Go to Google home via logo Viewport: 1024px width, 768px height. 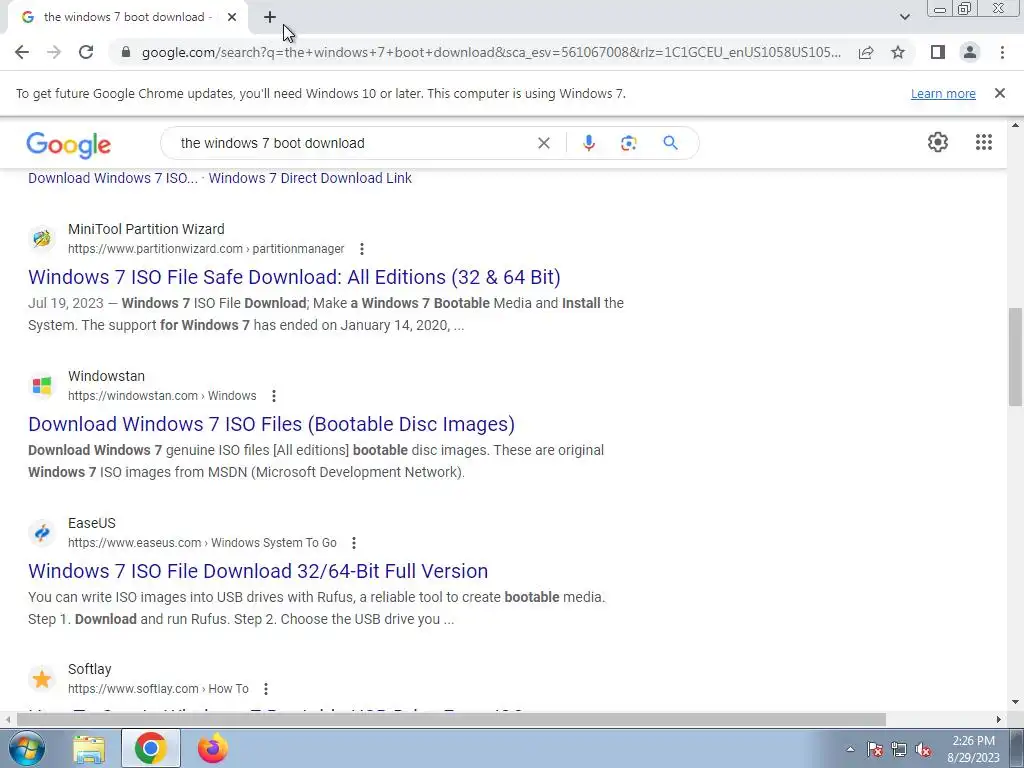pos(69,145)
